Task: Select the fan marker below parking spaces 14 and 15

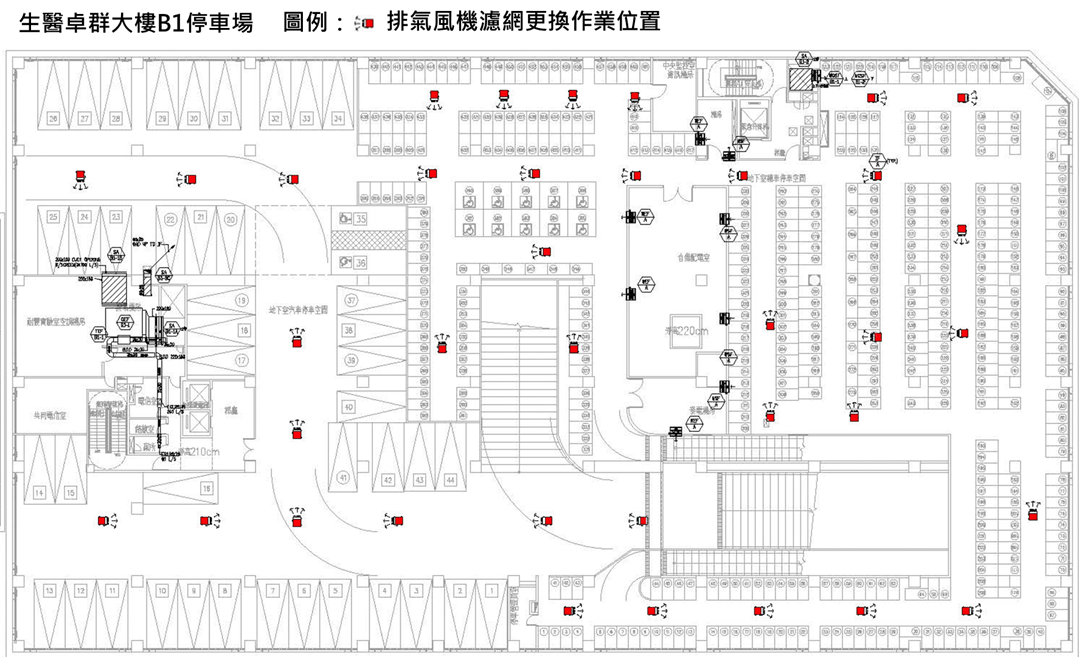Action: [103, 520]
